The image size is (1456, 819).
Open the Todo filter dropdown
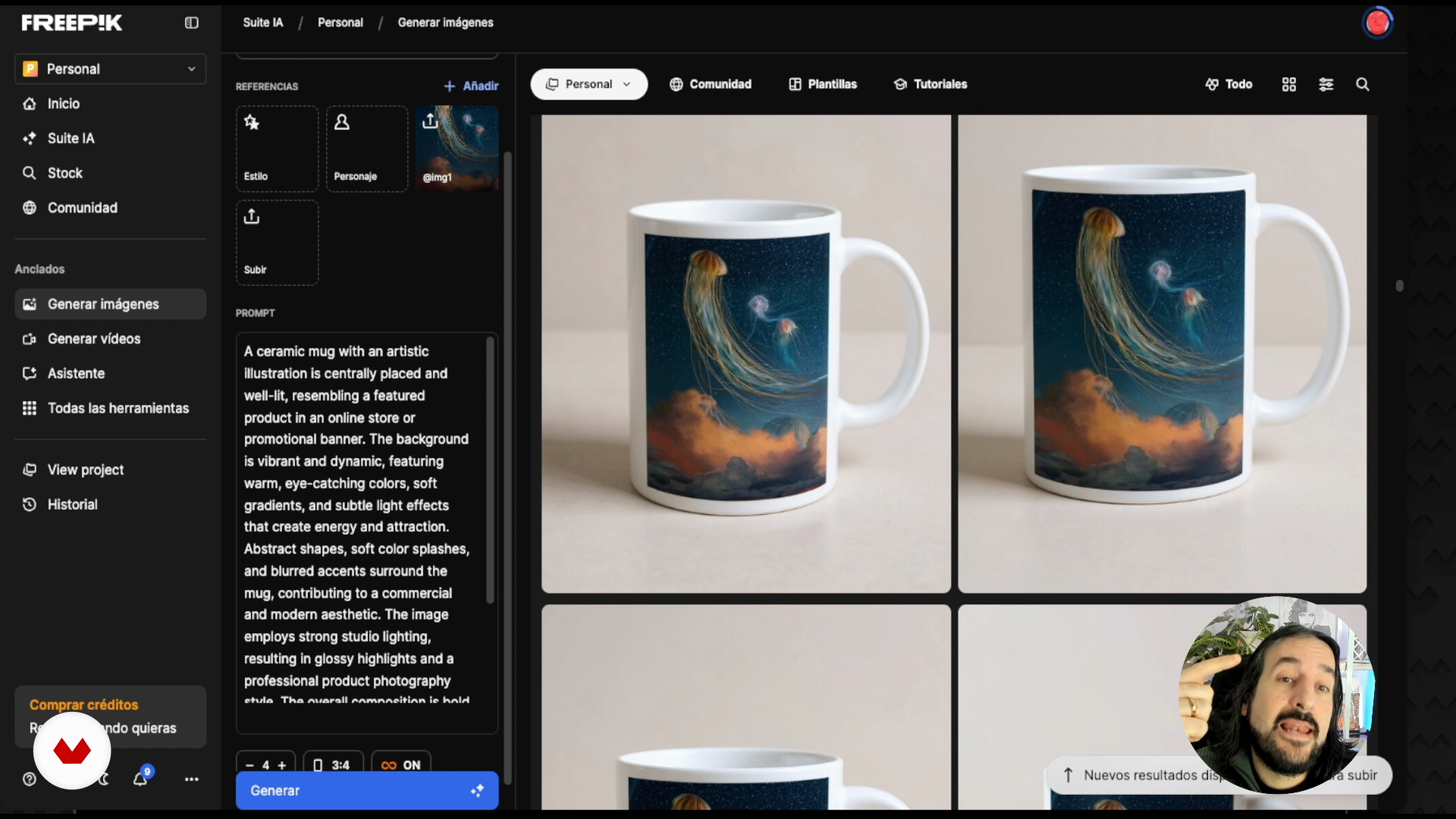[x=1229, y=84]
